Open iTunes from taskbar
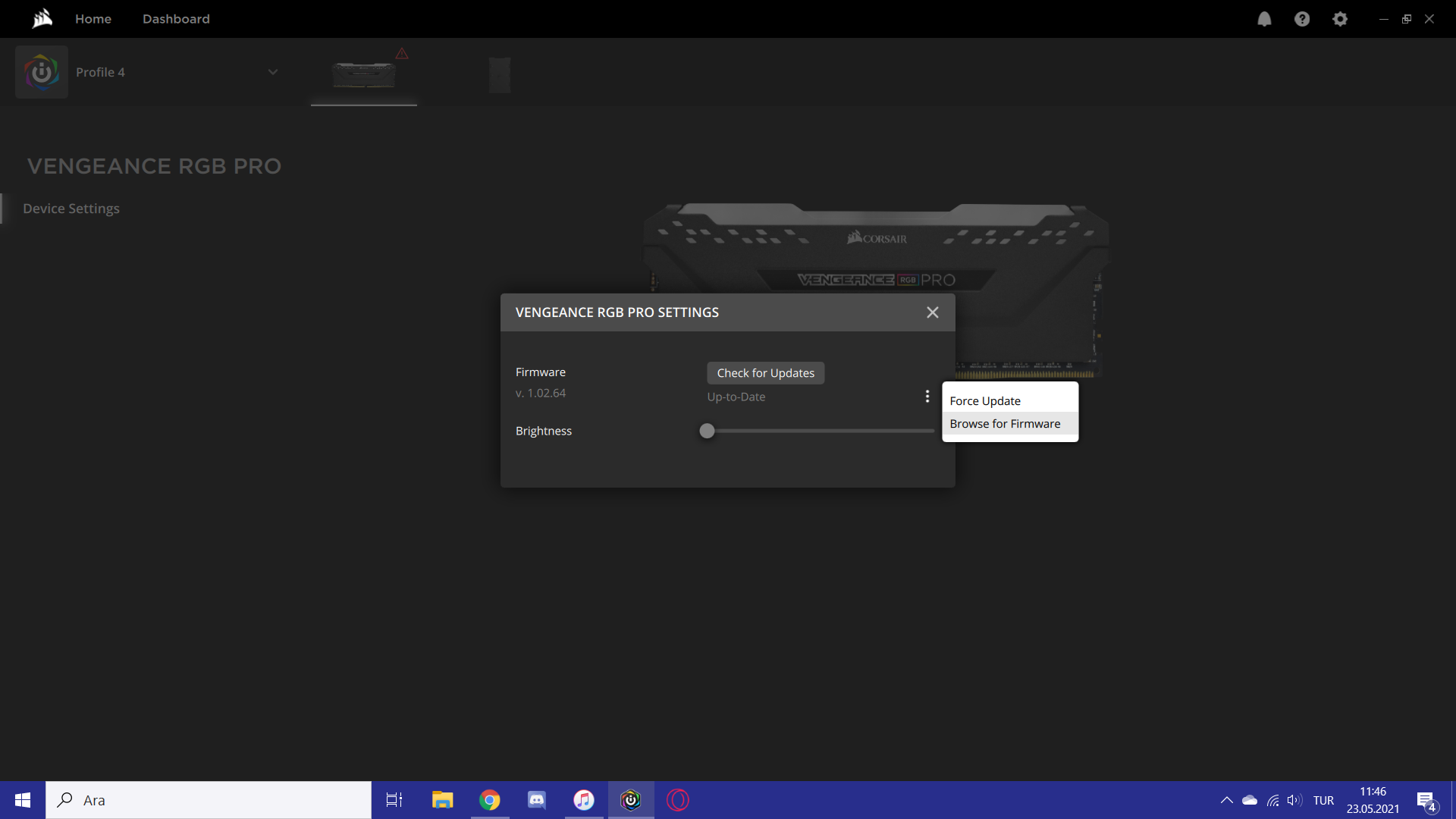1456x819 pixels. point(584,800)
